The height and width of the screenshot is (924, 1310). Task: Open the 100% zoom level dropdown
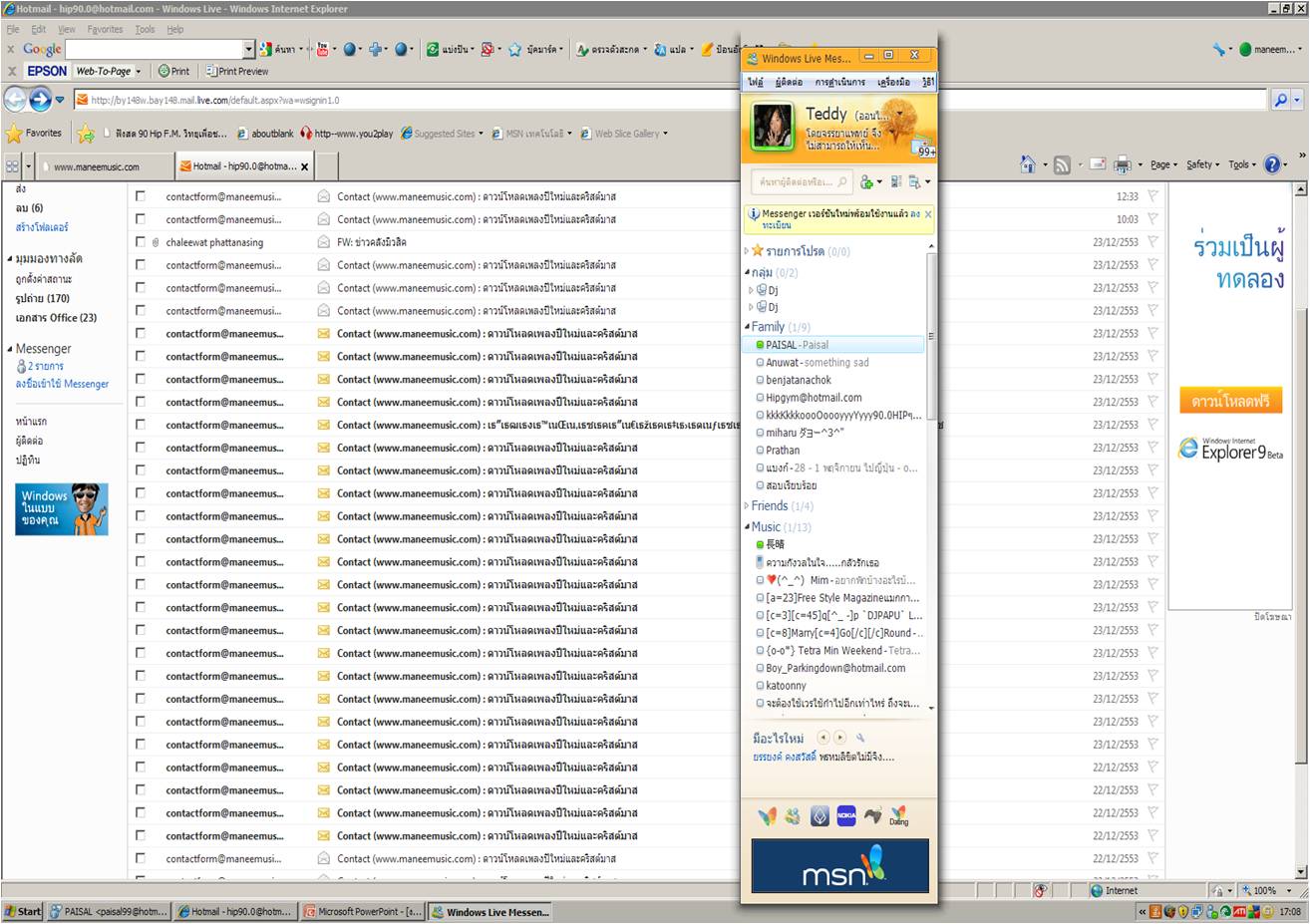click(x=1289, y=890)
